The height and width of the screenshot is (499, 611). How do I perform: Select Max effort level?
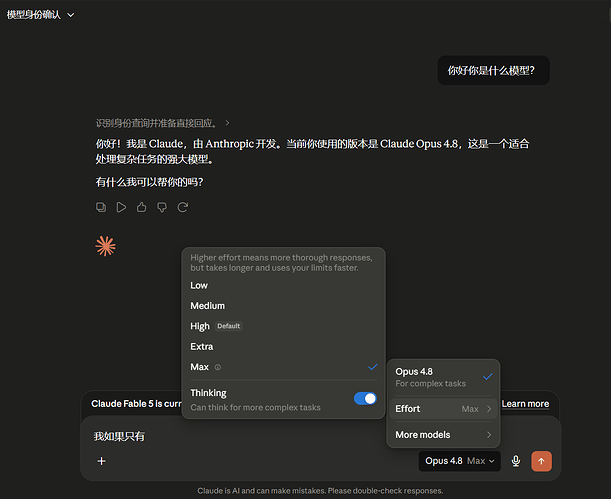[x=283, y=367]
